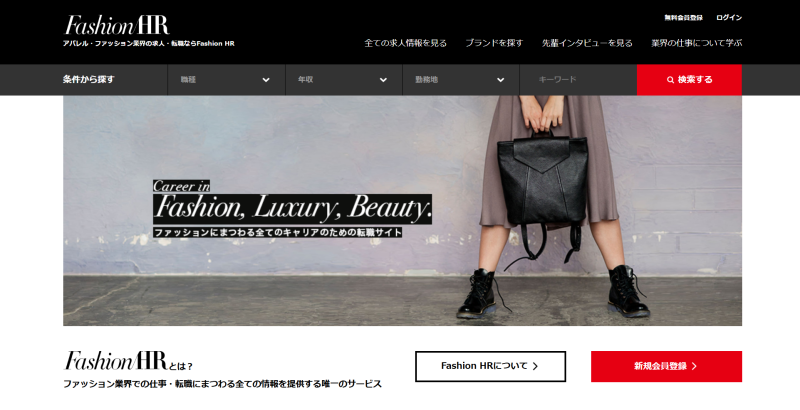The height and width of the screenshot is (410, 800).
Task: Click arrow icon on 新規会員登録 button
Action: pos(694,366)
